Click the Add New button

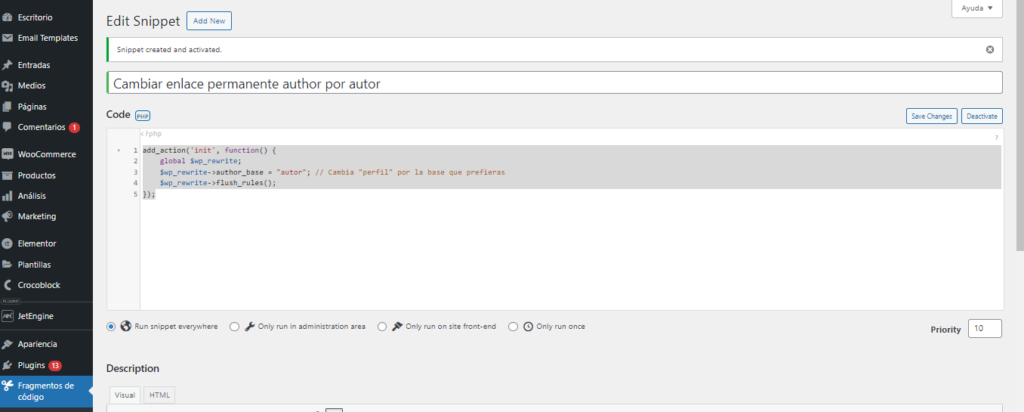(209, 21)
